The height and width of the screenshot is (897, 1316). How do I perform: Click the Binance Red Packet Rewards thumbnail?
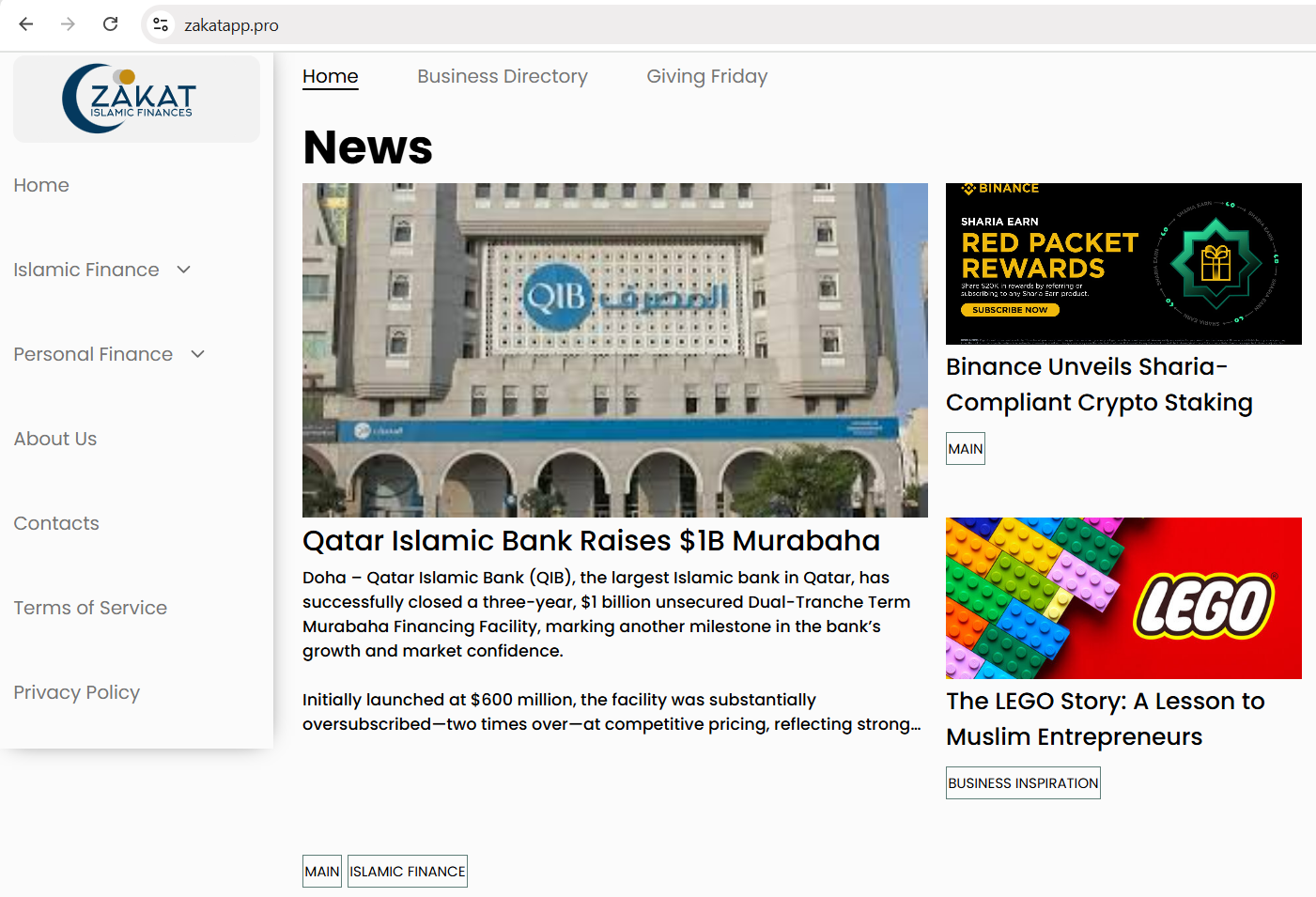(x=1123, y=264)
